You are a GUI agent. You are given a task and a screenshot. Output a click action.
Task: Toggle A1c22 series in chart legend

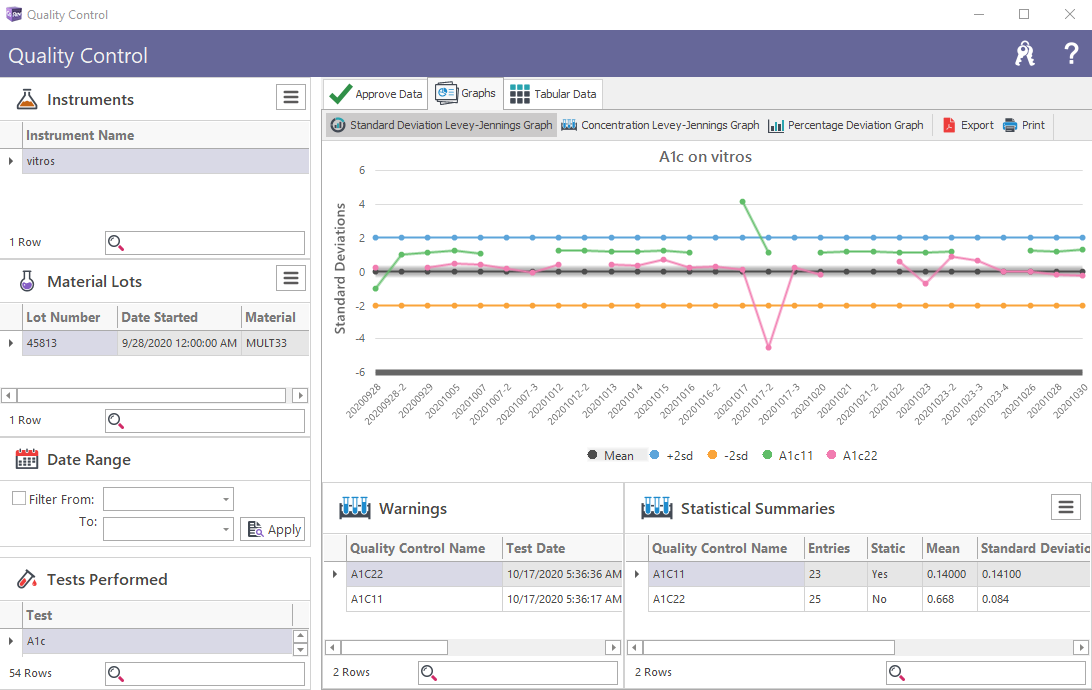click(x=850, y=455)
